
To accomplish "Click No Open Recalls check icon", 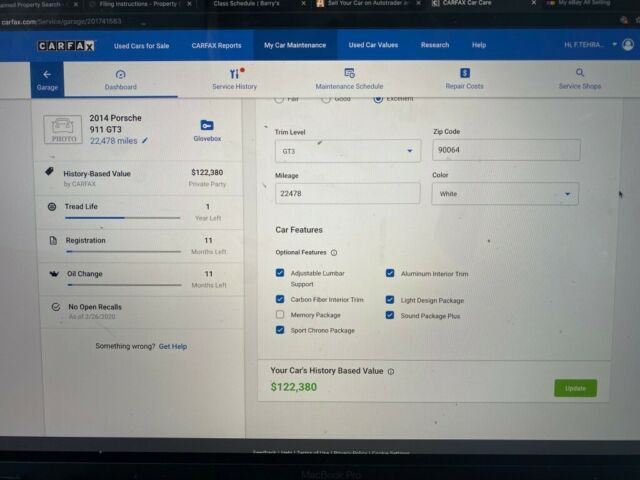I will tap(56, 307).
